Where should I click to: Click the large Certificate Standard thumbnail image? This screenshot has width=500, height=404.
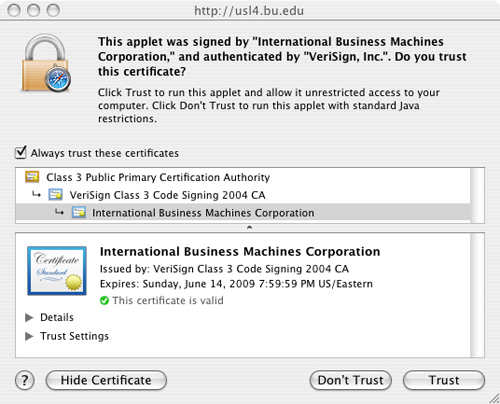[57, 271]
